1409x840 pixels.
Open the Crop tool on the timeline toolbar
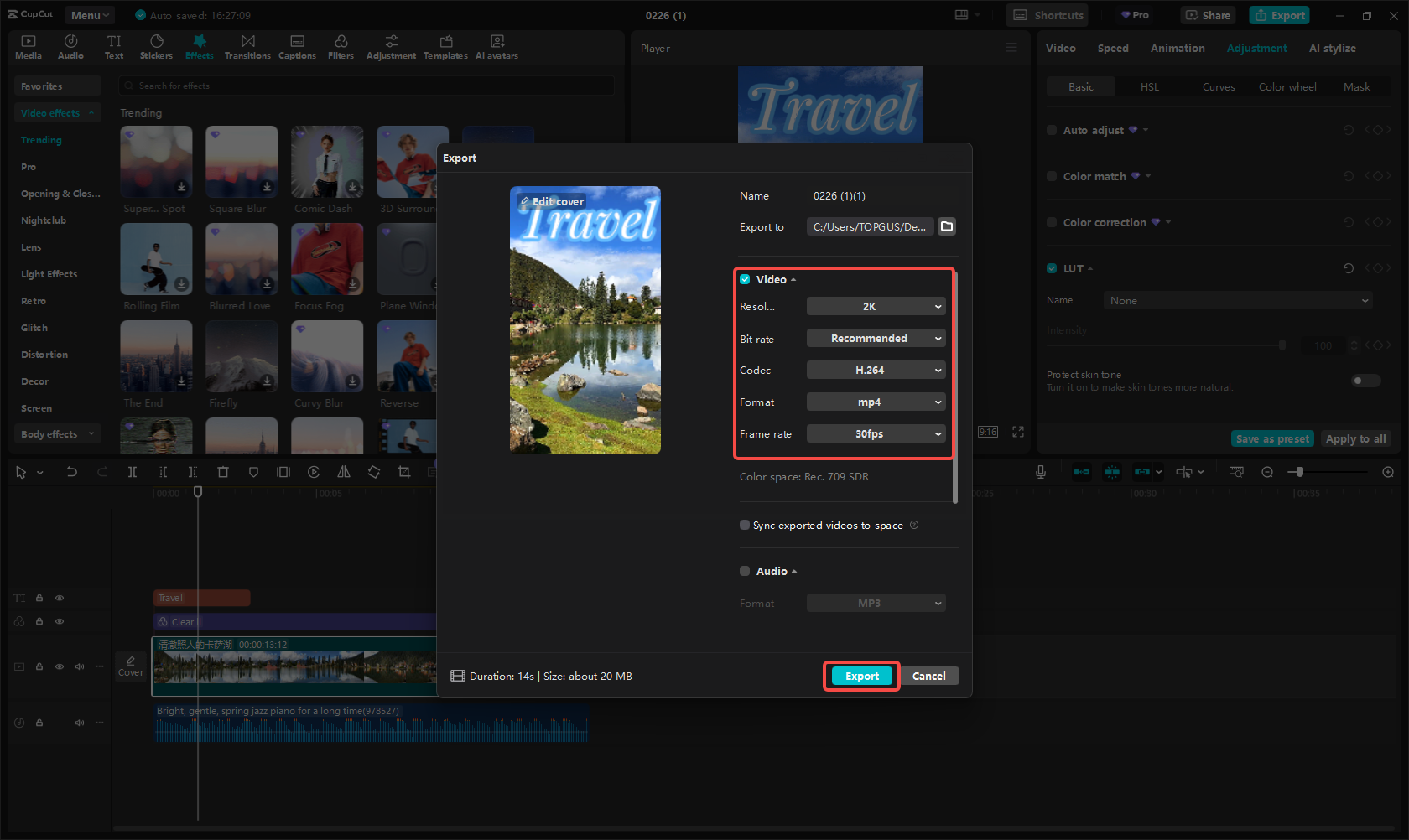pos(403,471)
